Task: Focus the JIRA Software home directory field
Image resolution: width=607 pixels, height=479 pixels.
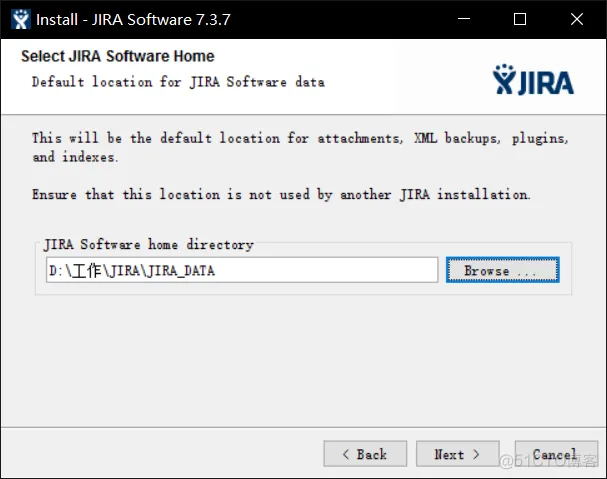Action: click(x=242, y=270)
